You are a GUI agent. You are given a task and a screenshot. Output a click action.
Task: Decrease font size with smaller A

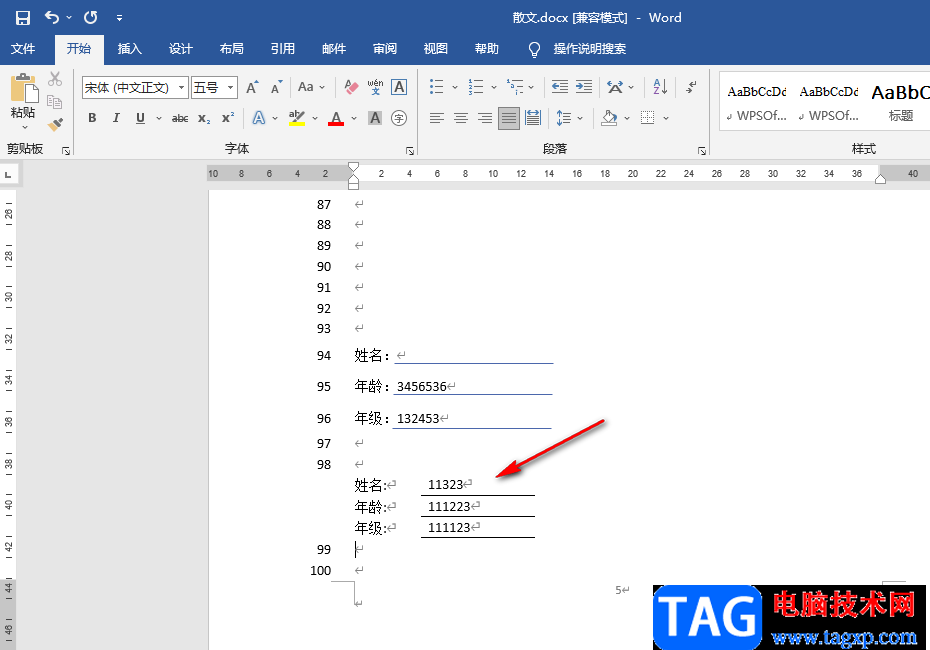tap(276, 87)
